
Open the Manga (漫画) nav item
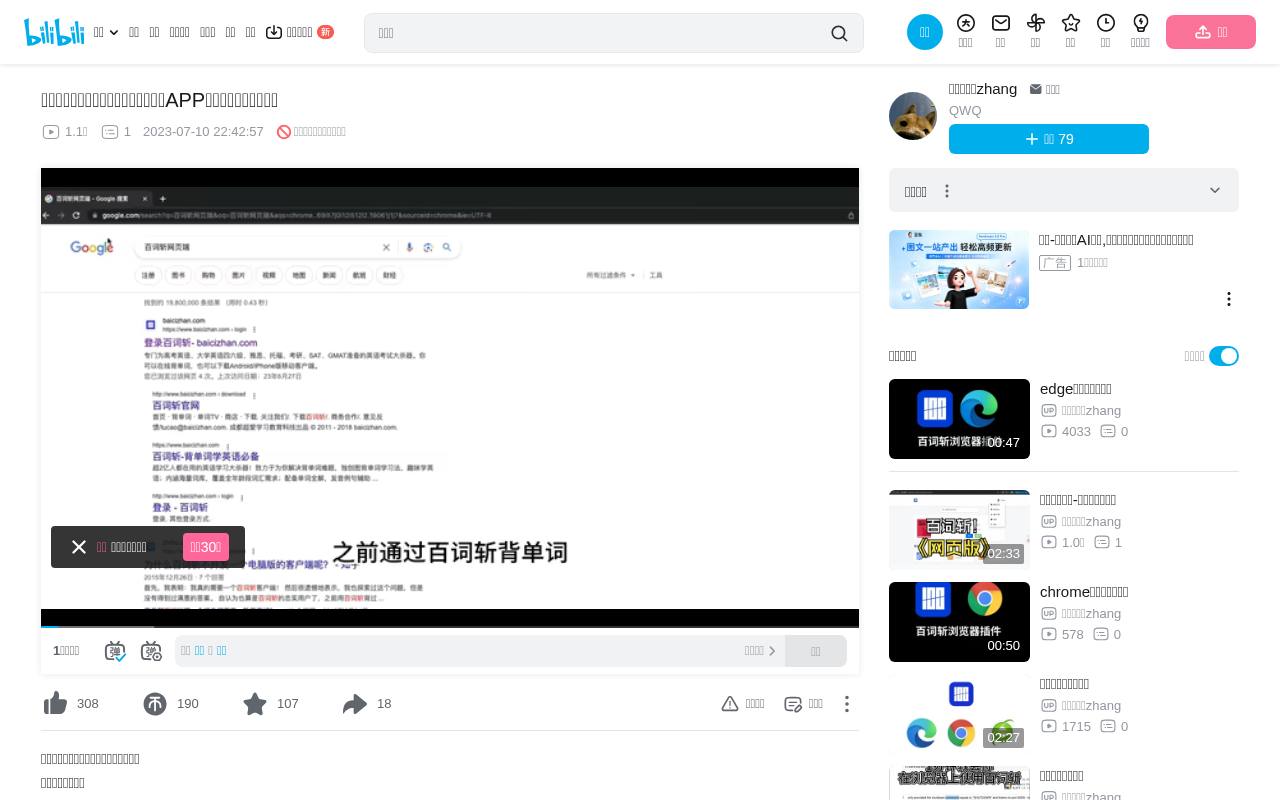(x=230, y=32)
